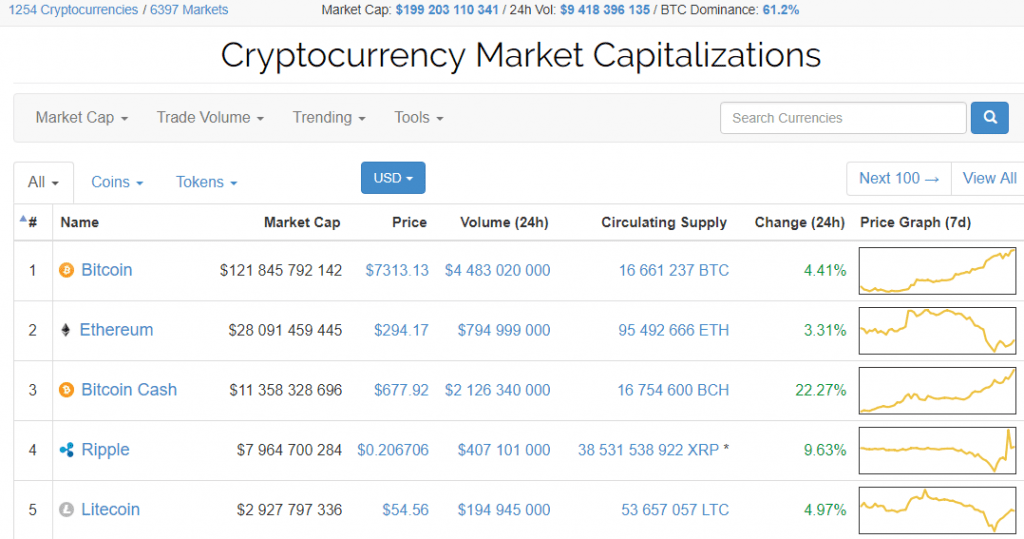This screenshot has width=1024, height=539.
Task: Click the Bitcoin Cash logo icon
Action: (x=67, y=390)
